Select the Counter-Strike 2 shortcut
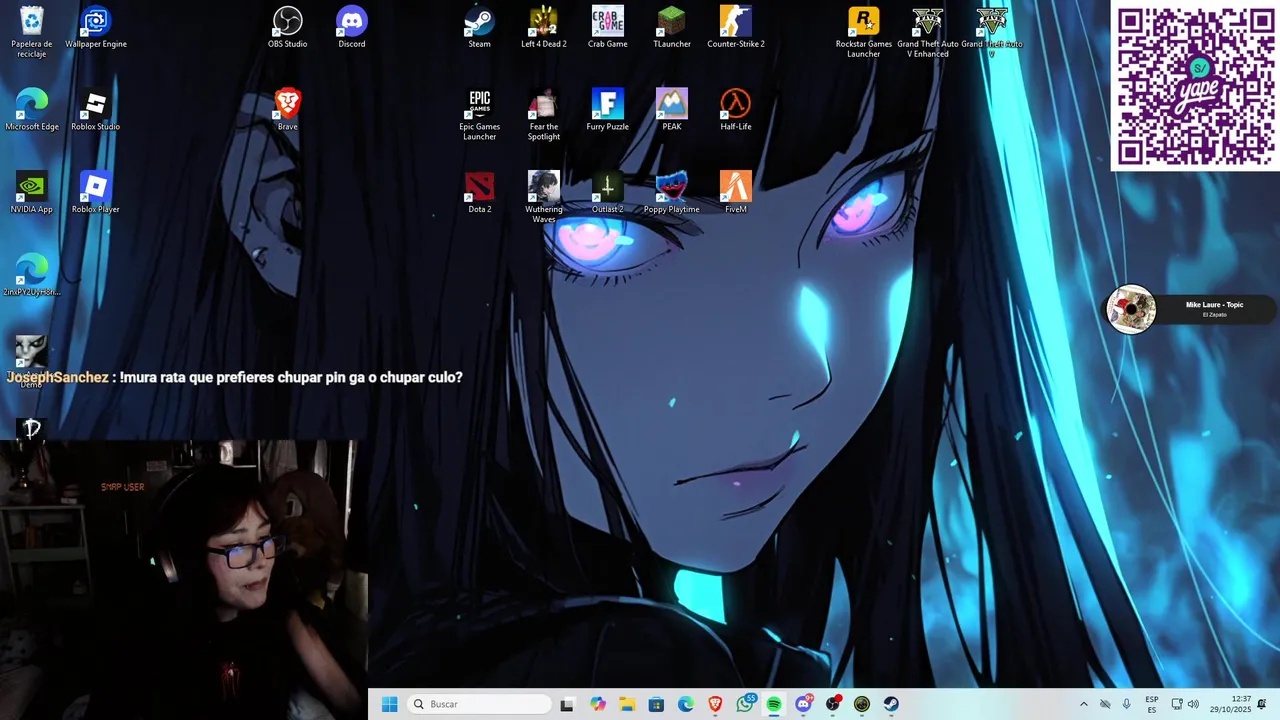Image resolution: width=1280 pixels, height=720 pixels. [x=735, y=26]
